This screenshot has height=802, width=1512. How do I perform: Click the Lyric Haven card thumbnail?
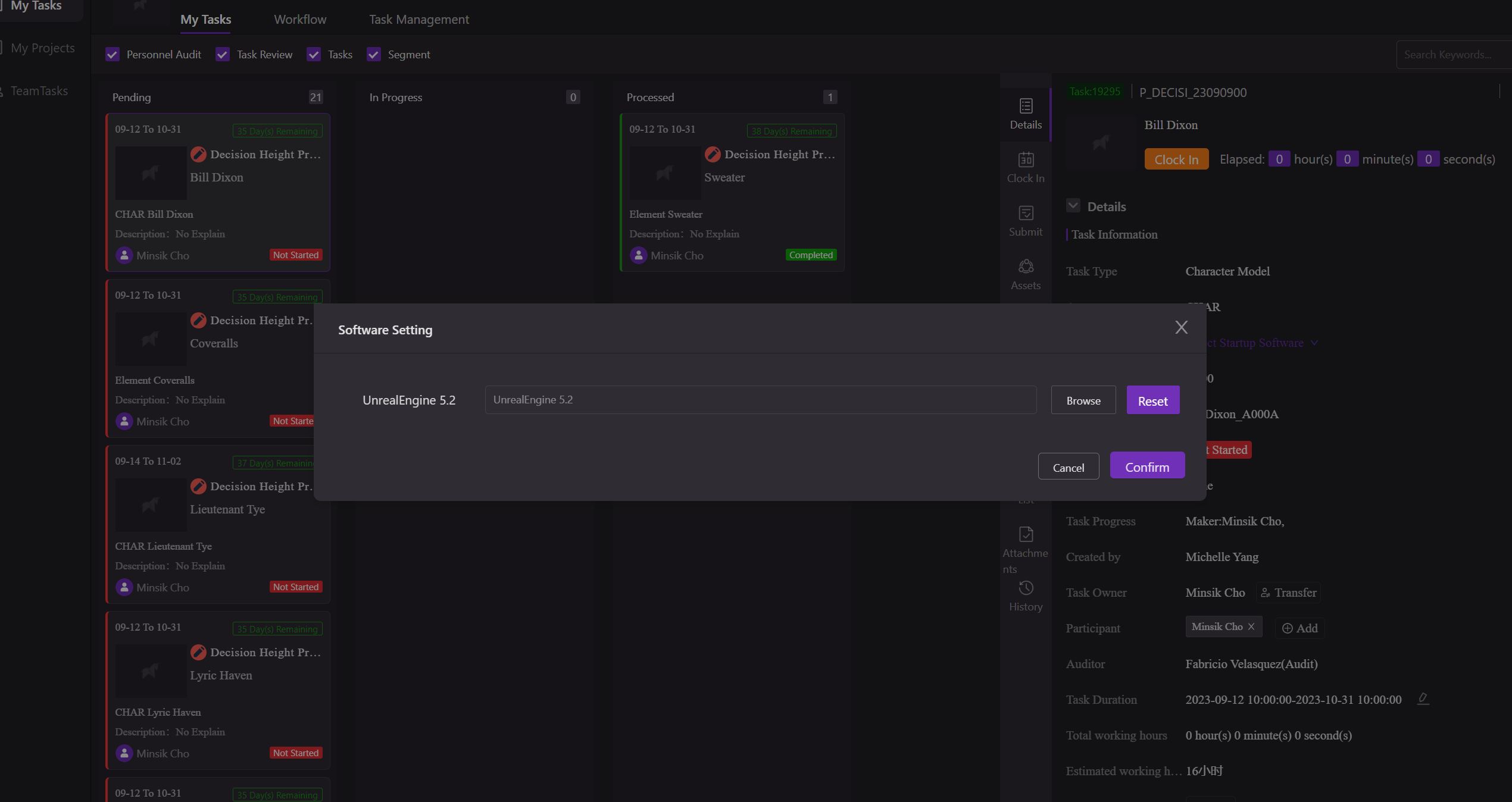151,671
